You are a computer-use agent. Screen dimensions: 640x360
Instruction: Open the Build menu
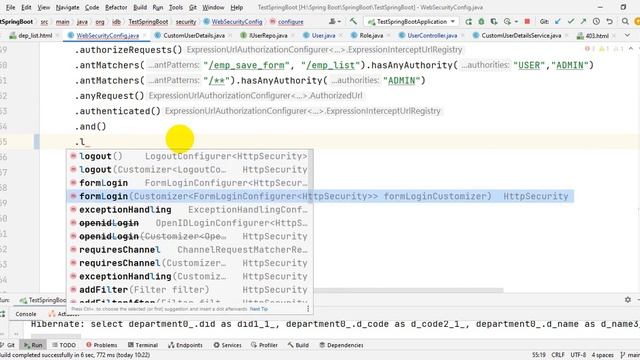click(x=140, y=7)
